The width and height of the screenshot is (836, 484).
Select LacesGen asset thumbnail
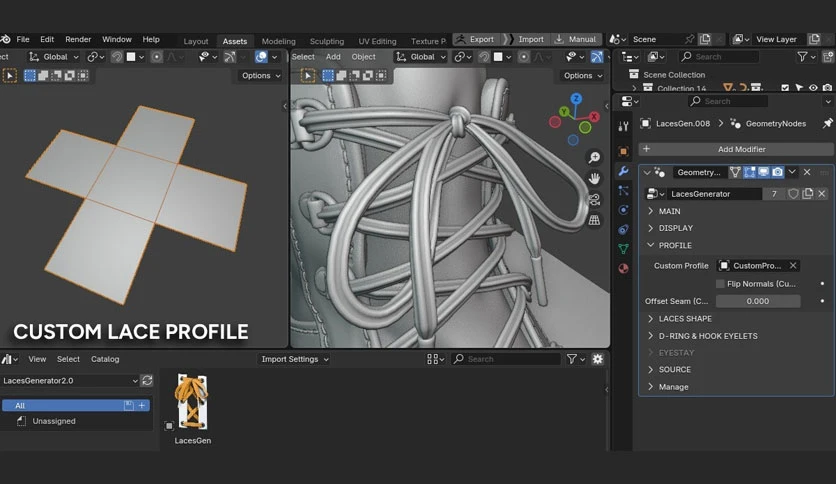click(x=192, y=402)
